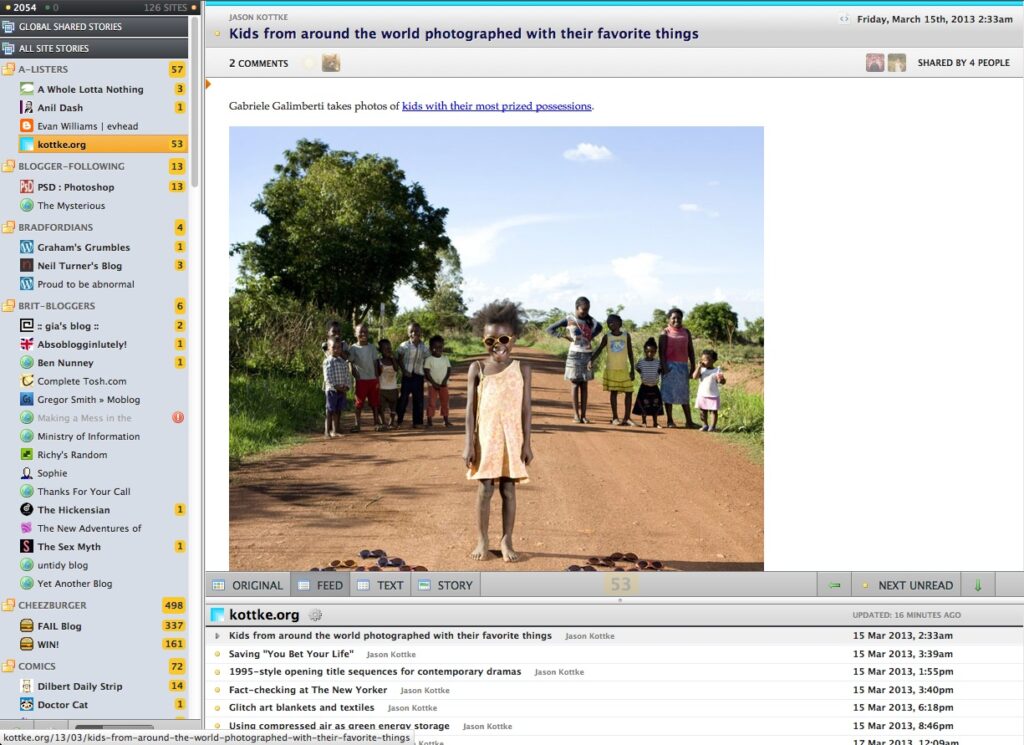Mark 'Glitch art blankets and textiles' dot as read
Image resolution: width=1024 pixels, height=745 pixels.
[219, 707]
